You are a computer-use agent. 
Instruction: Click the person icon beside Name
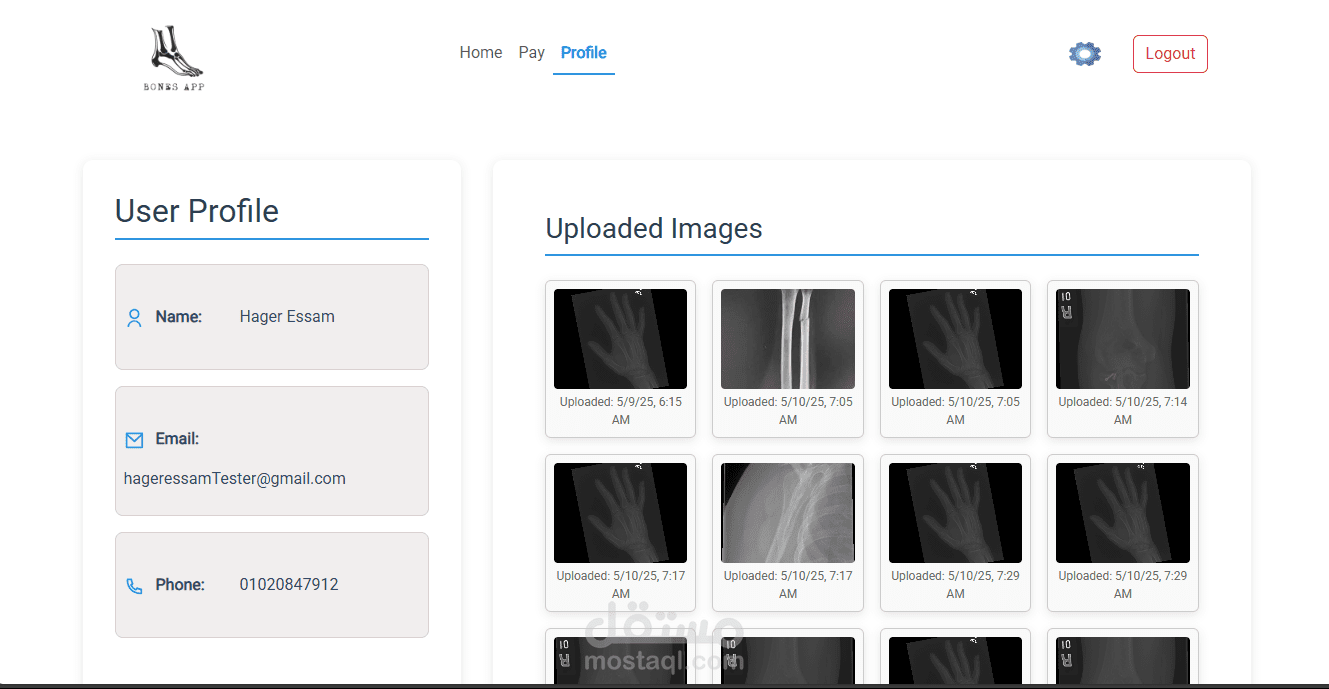(x=134, y=318)
